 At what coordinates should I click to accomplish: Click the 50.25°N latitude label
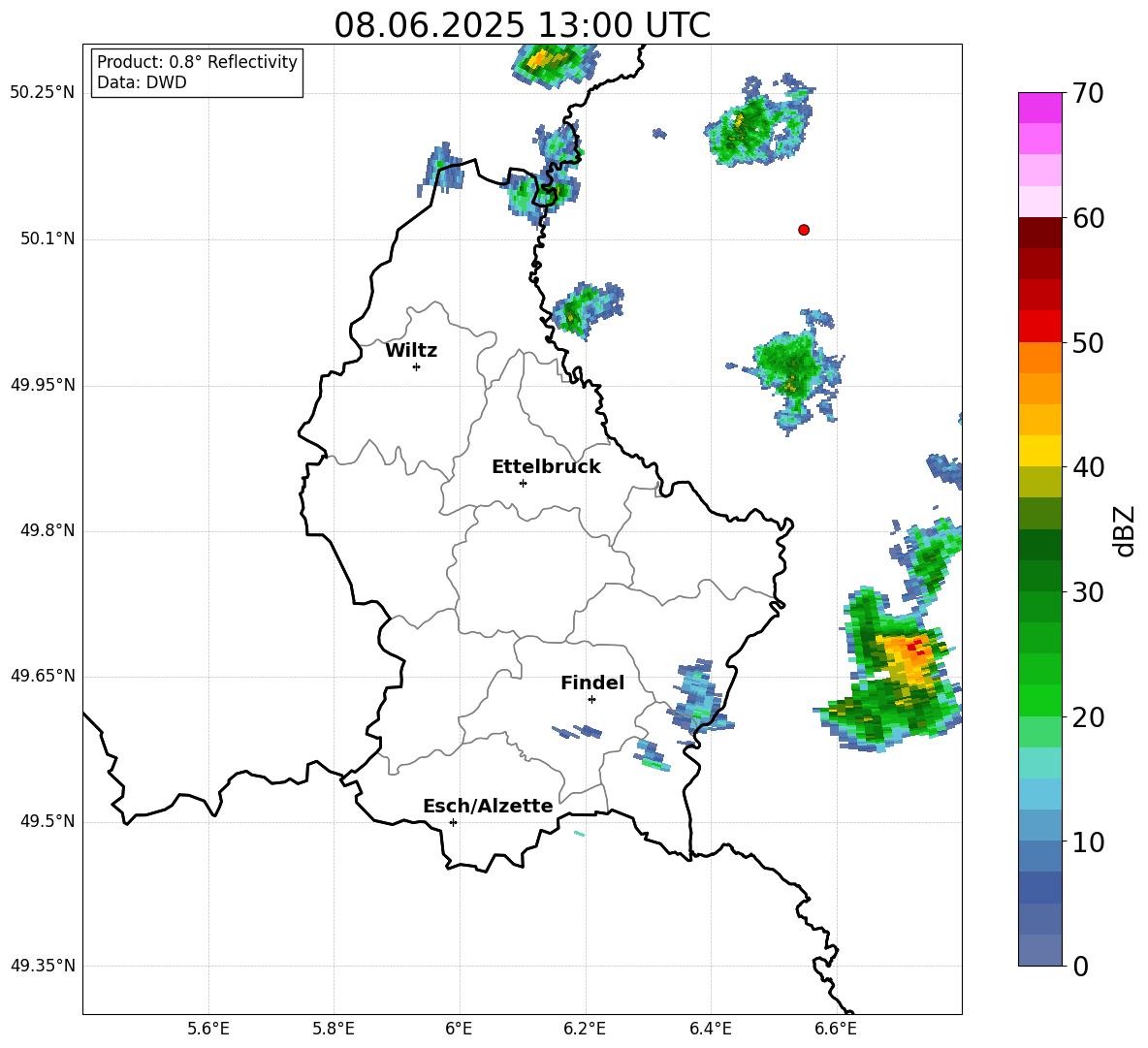tap(43, 93)
